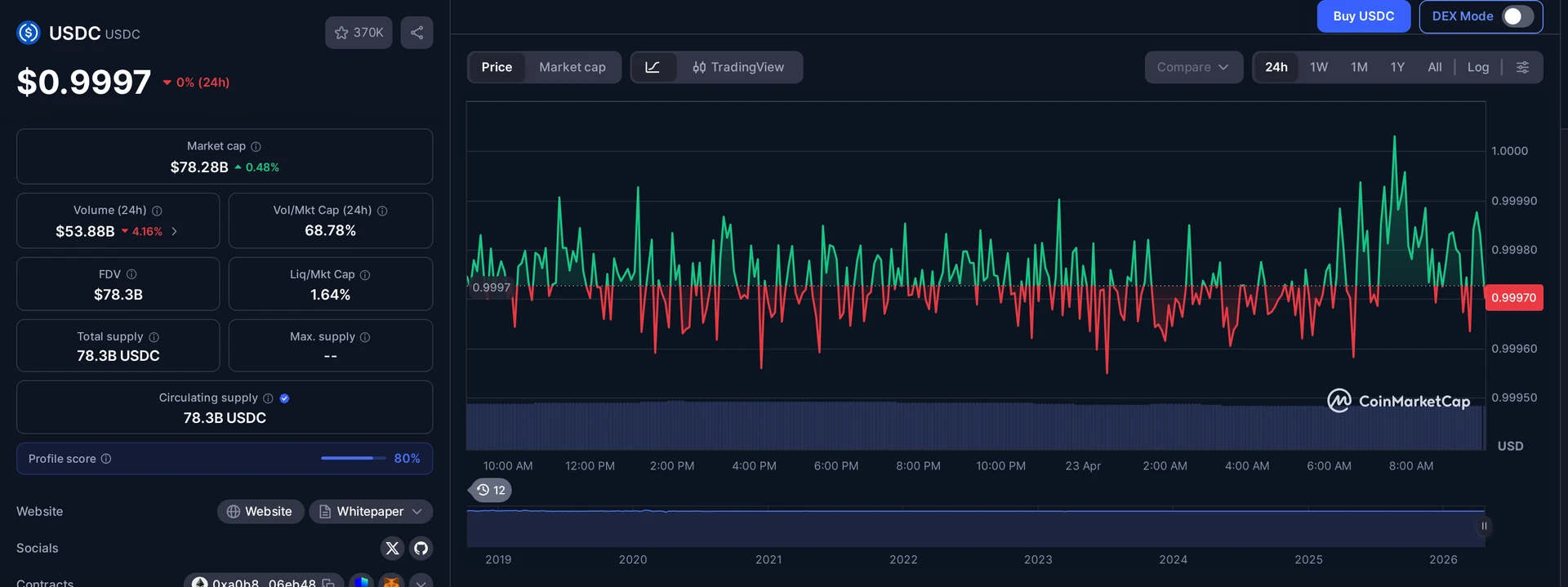Toggle DEX Mode switch
1568x587 pixels.
(x=1517, y=16)
